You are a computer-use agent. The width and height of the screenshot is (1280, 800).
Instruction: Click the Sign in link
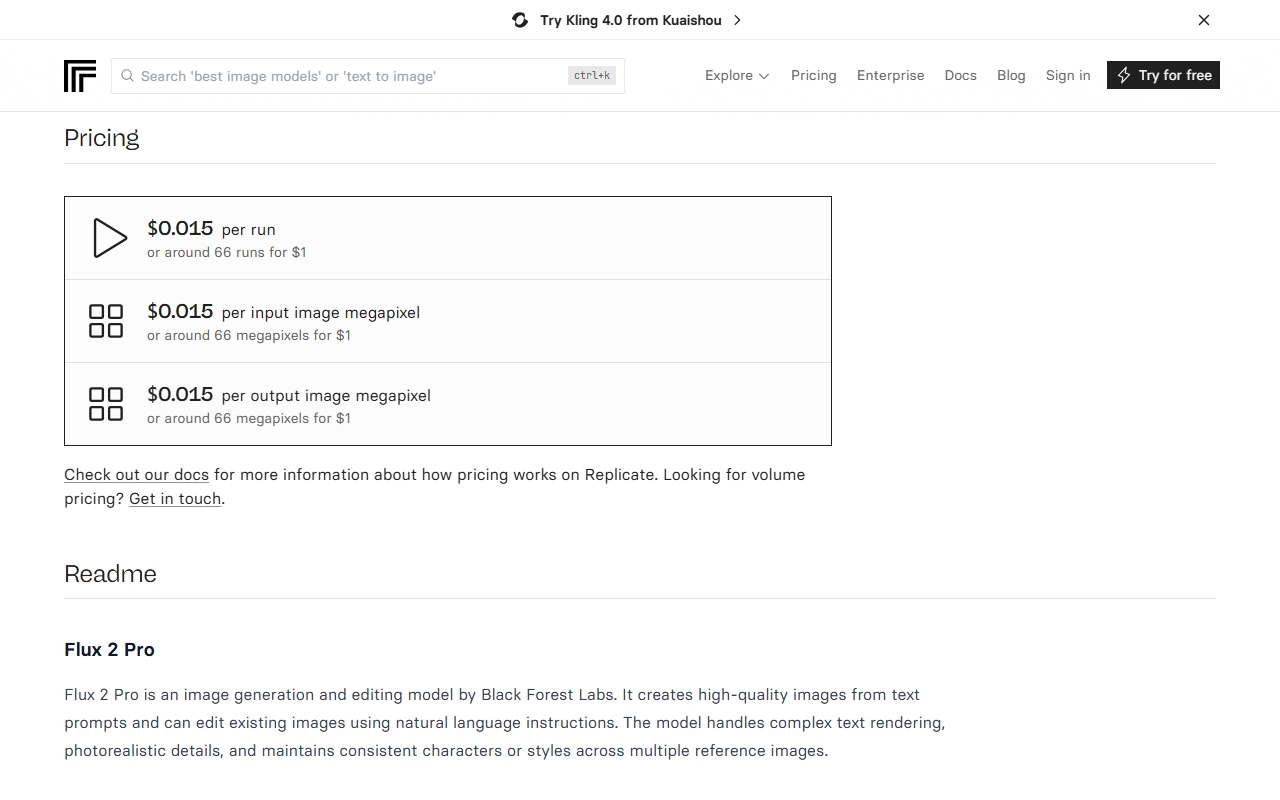1068,75
